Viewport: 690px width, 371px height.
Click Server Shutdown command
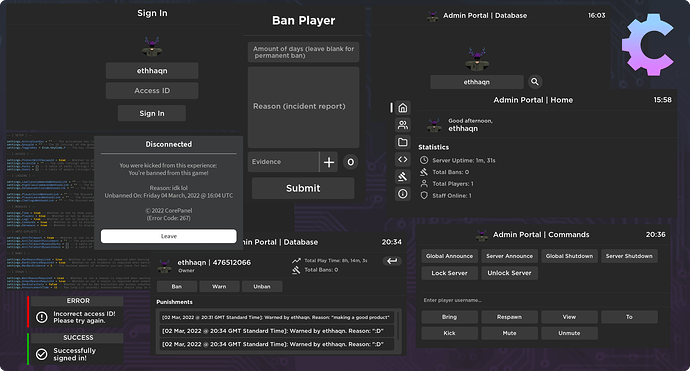click(629, 256)
